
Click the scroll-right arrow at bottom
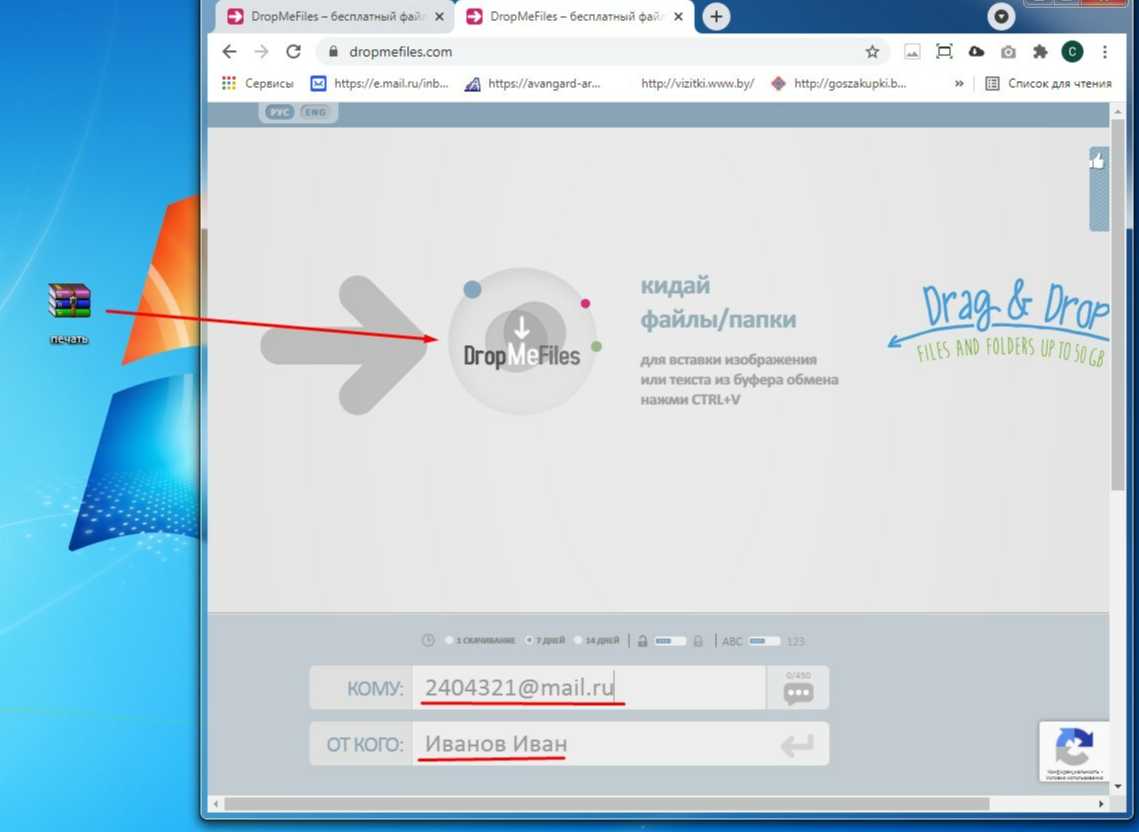[x=1101, y=804]
